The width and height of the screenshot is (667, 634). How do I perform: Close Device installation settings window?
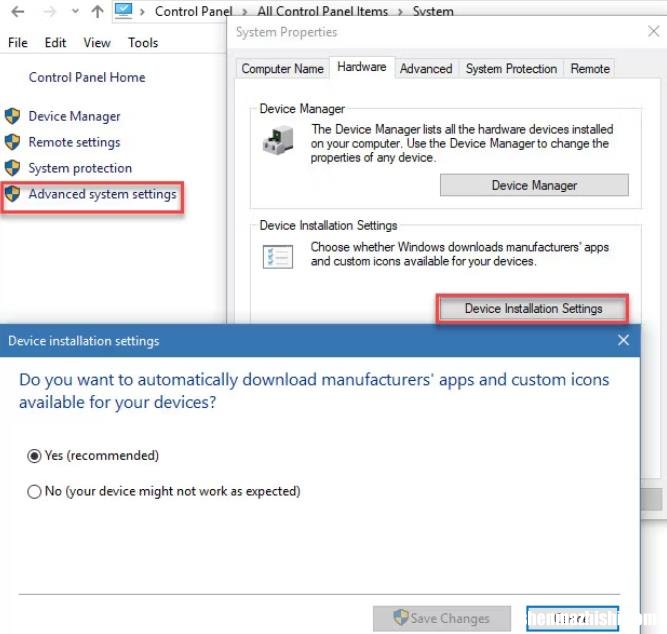pyautogui.click(x=624, y=340)
